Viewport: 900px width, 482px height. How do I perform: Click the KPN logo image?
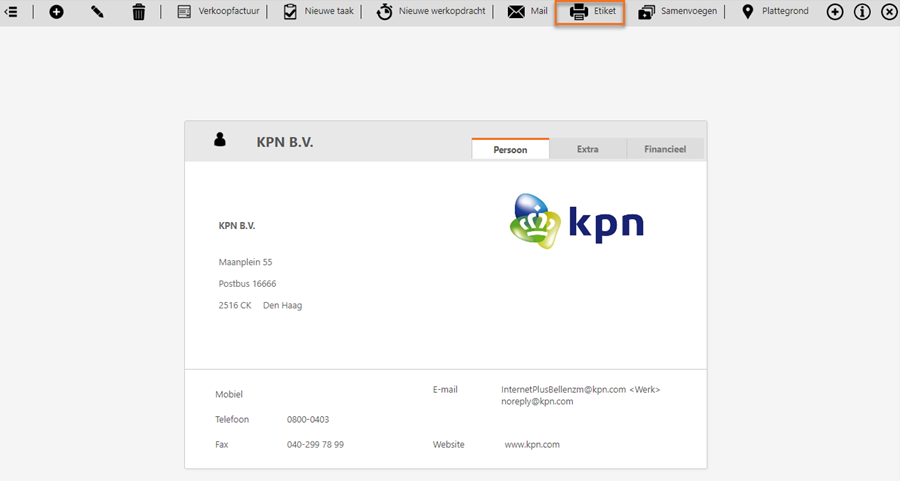point(576,221)
